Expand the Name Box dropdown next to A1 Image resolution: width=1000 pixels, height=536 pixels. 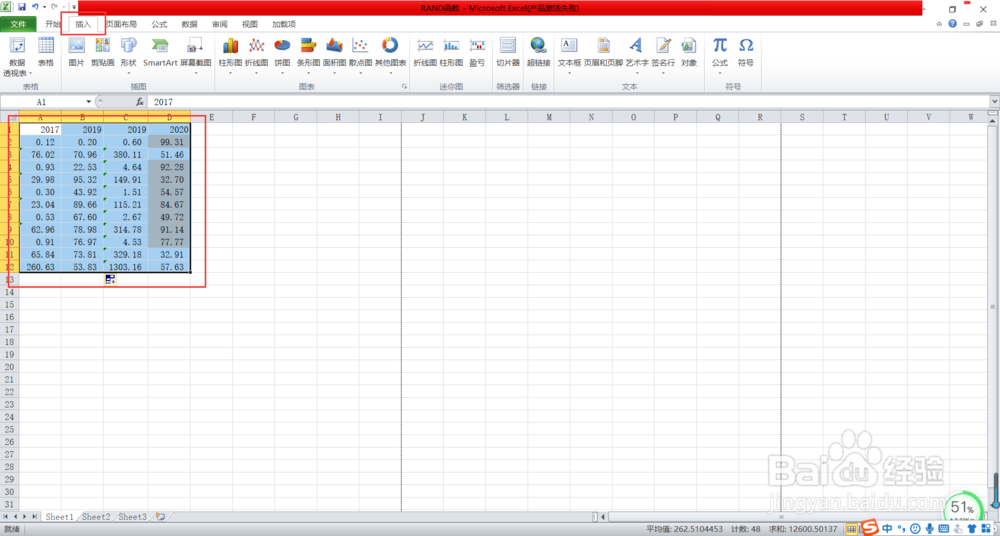(89, 101)
